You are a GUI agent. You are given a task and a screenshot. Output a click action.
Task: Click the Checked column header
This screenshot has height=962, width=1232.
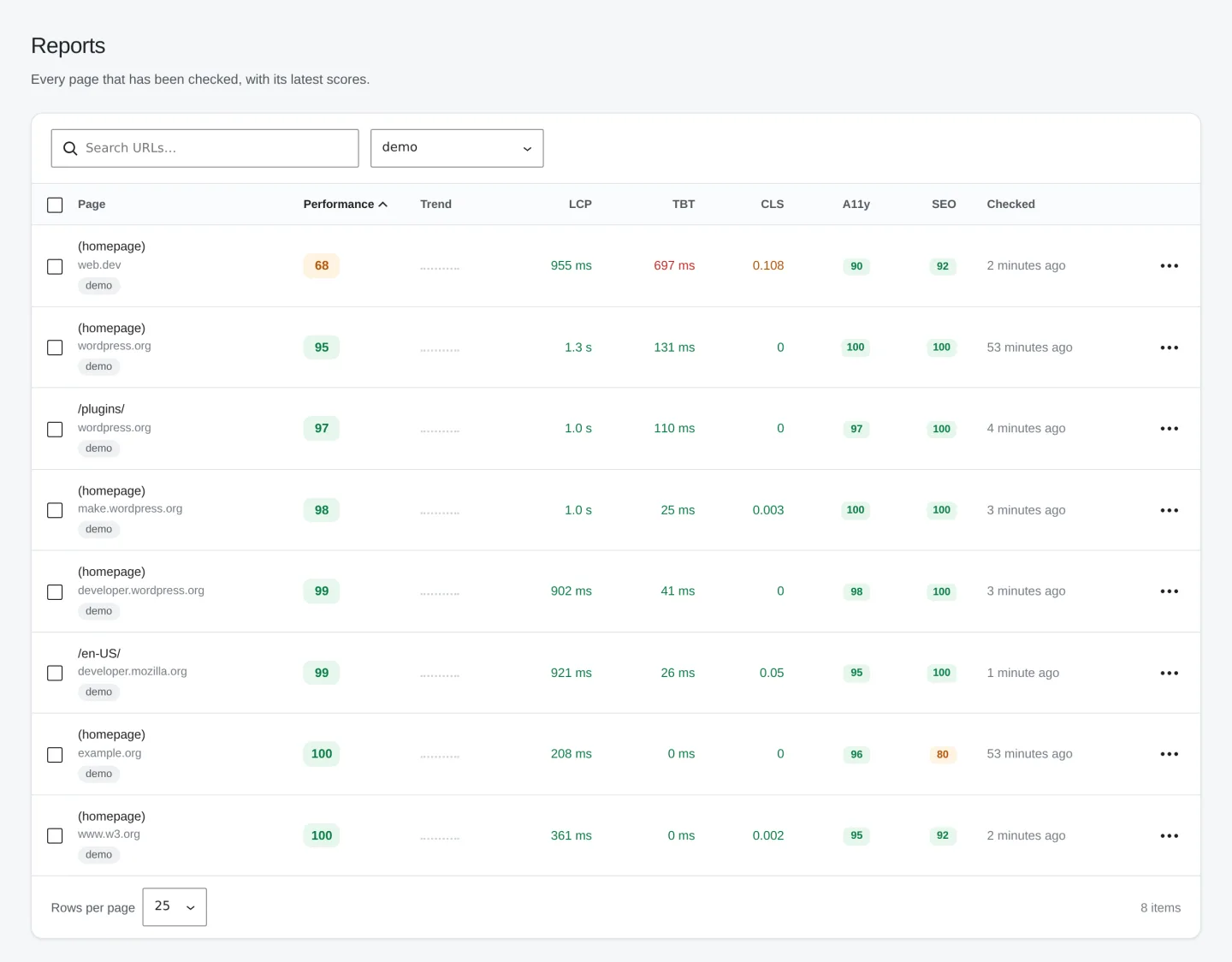[x=1010, y=205]
